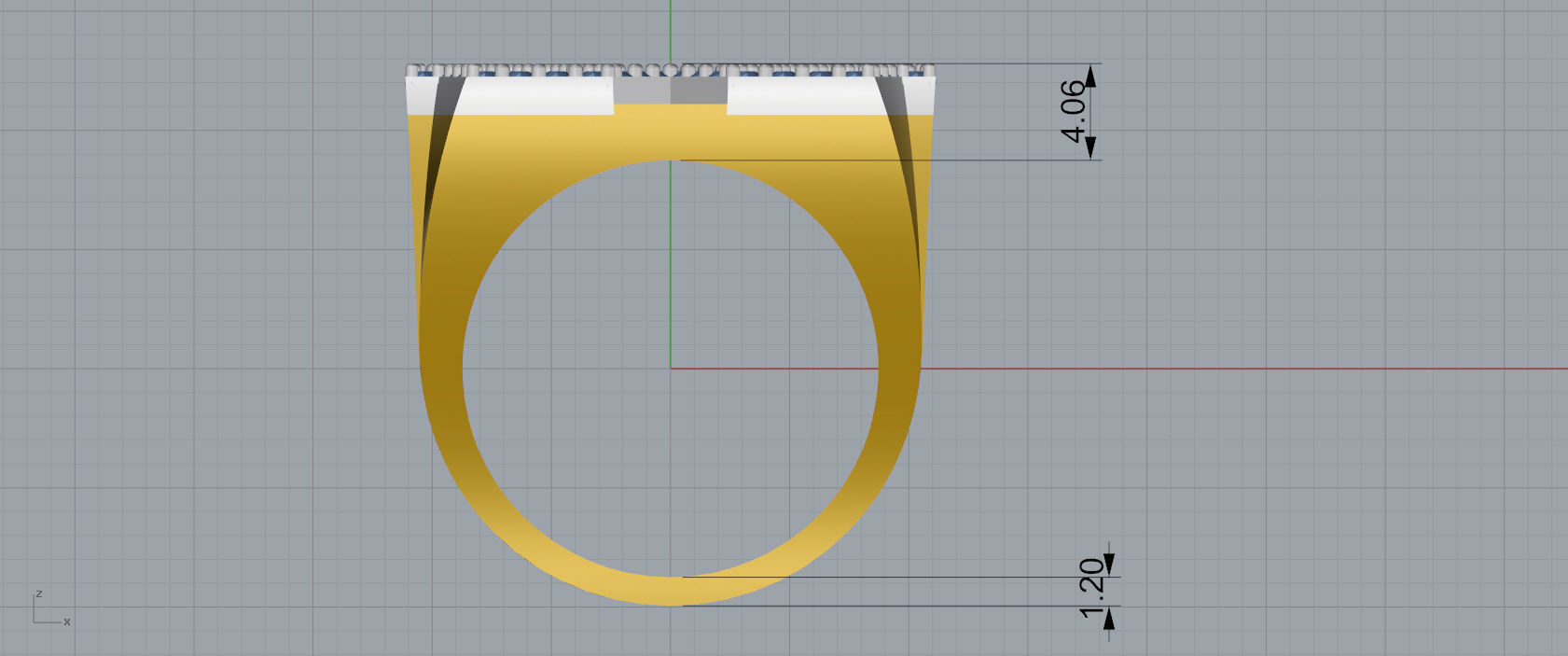Select the 4.06 dimension text
Image resolution: width=1568 pixels, height=656 pixels.
point(1074,111)
